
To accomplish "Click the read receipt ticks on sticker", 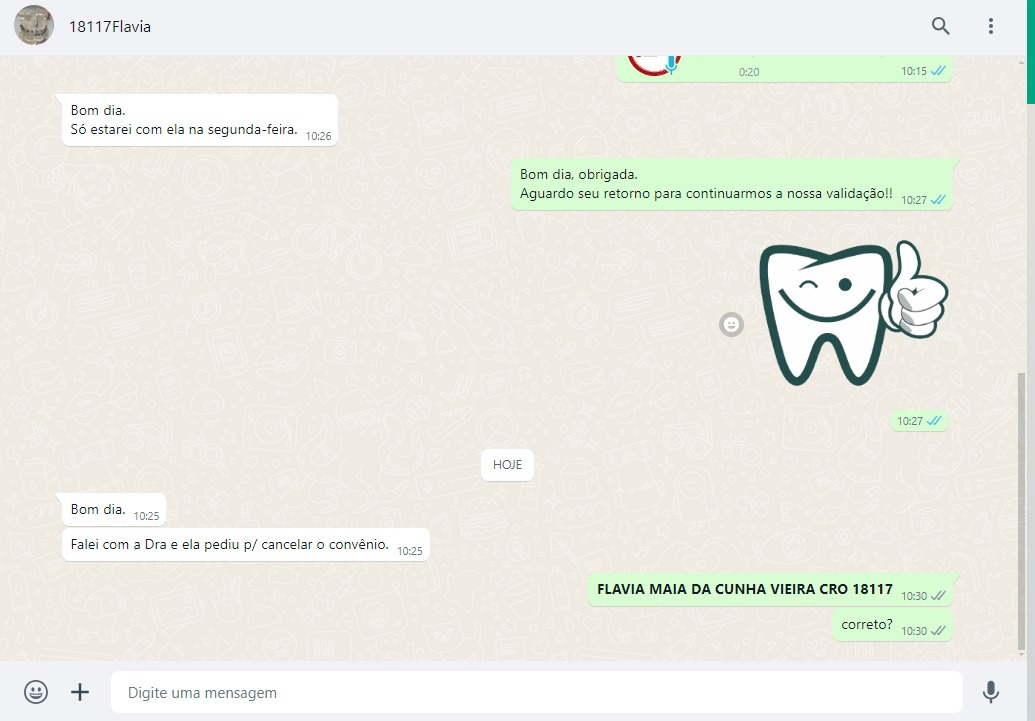I will pos(935,421).
